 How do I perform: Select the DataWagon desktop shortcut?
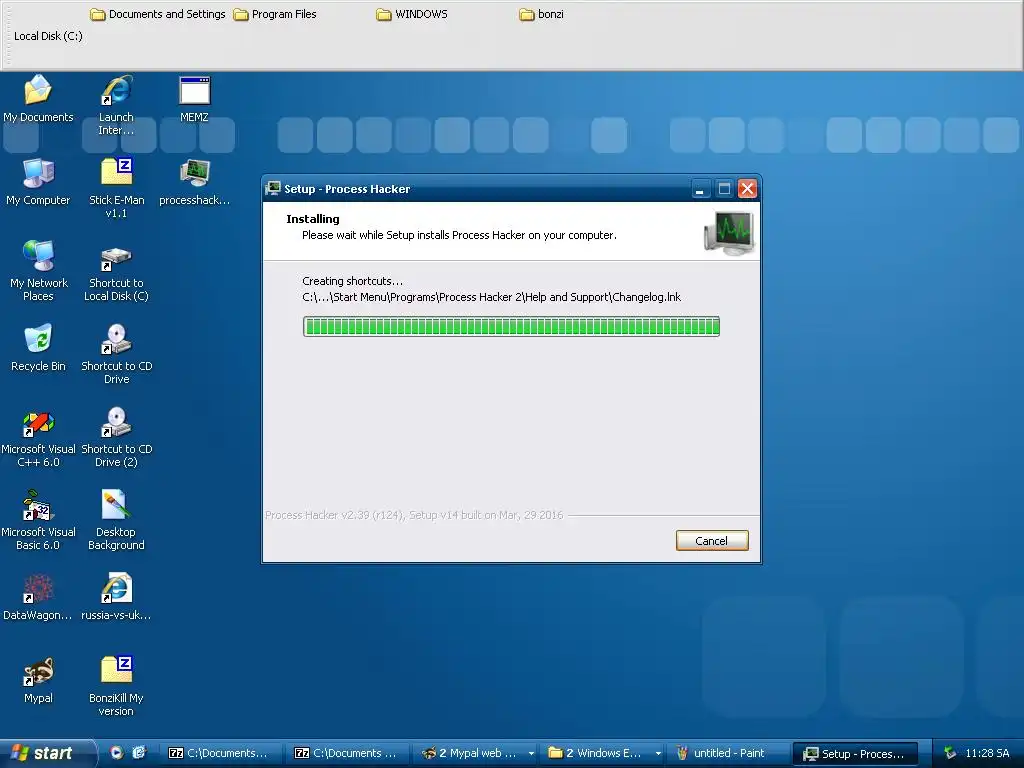pos(39,596)
